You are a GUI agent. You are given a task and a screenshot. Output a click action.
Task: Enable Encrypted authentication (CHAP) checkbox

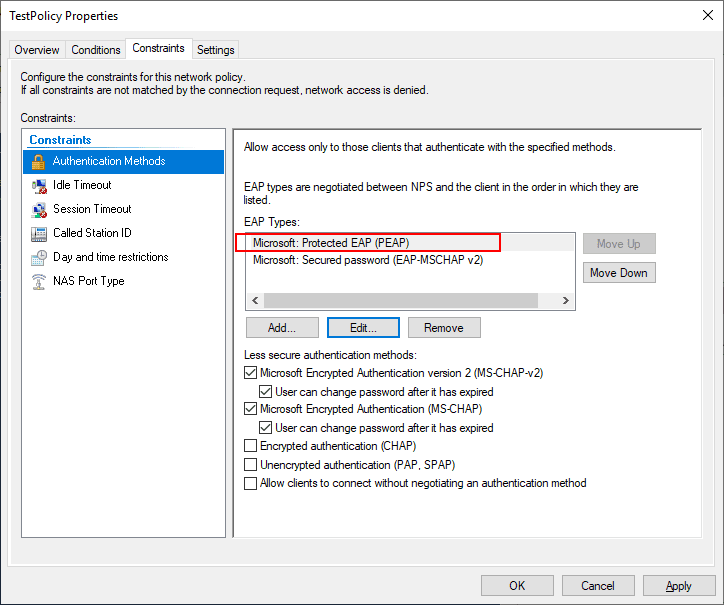[x=251, y=446]
